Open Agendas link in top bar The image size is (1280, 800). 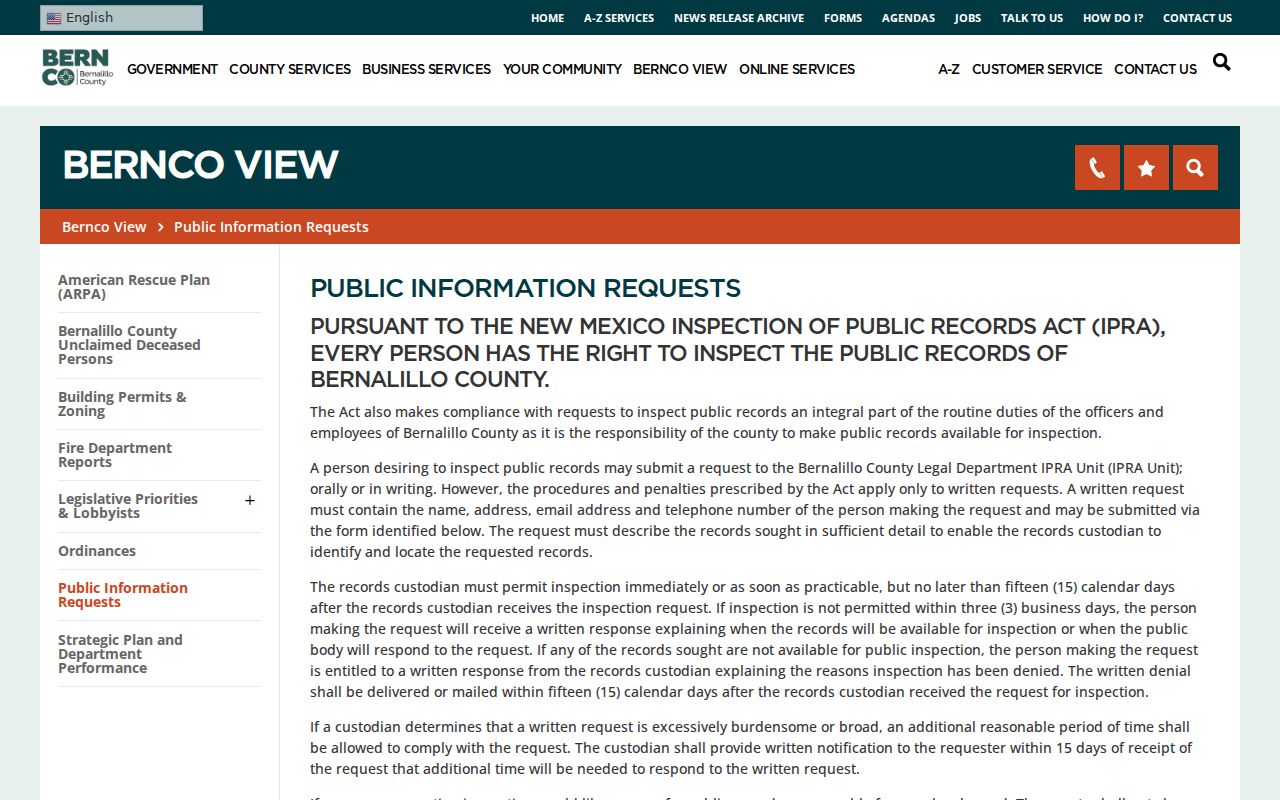(908, 18)
